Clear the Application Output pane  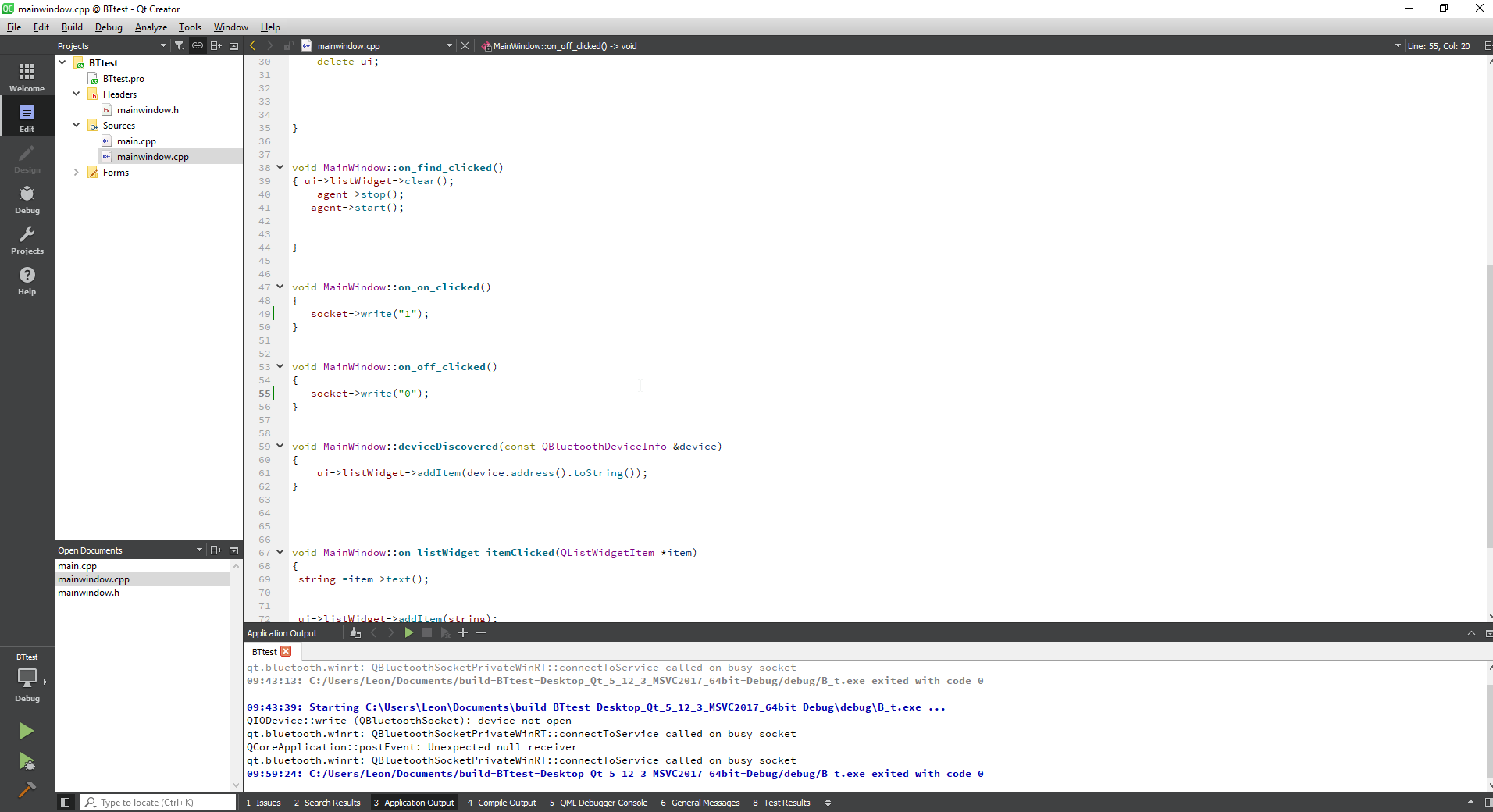[x=355, y=632]
